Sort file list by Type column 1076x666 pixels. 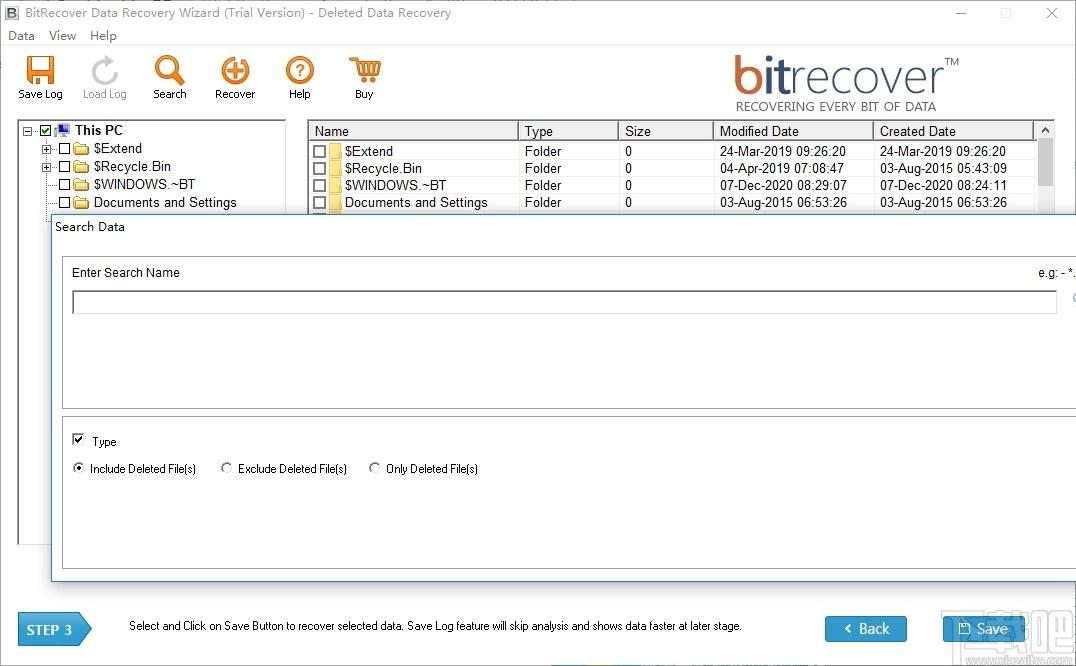coord(568,131)
